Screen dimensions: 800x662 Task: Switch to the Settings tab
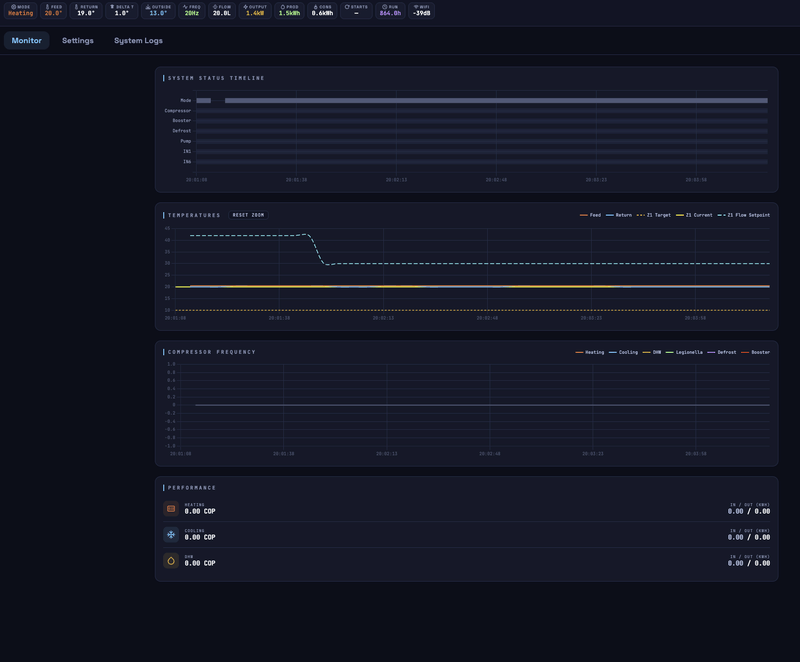77,41
